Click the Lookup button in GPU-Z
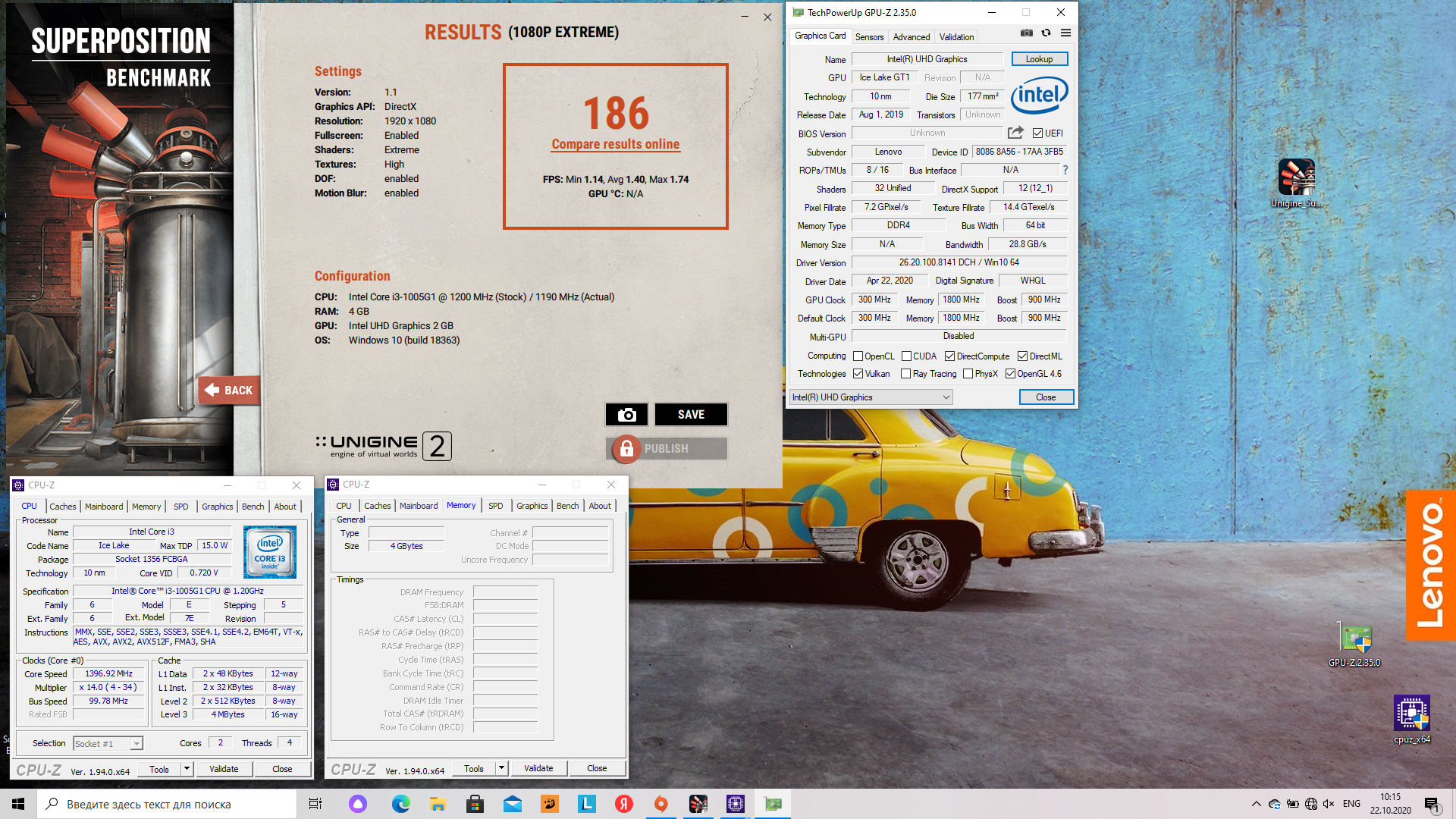The image size is (1456, 819). point(1039,59)
